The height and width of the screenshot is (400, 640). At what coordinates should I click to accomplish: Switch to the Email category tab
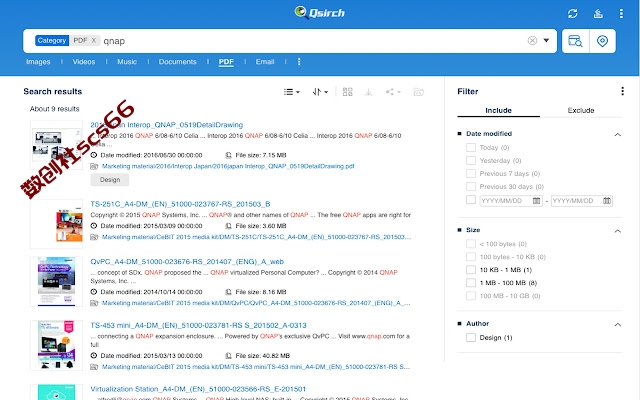[x=265, y=62]
